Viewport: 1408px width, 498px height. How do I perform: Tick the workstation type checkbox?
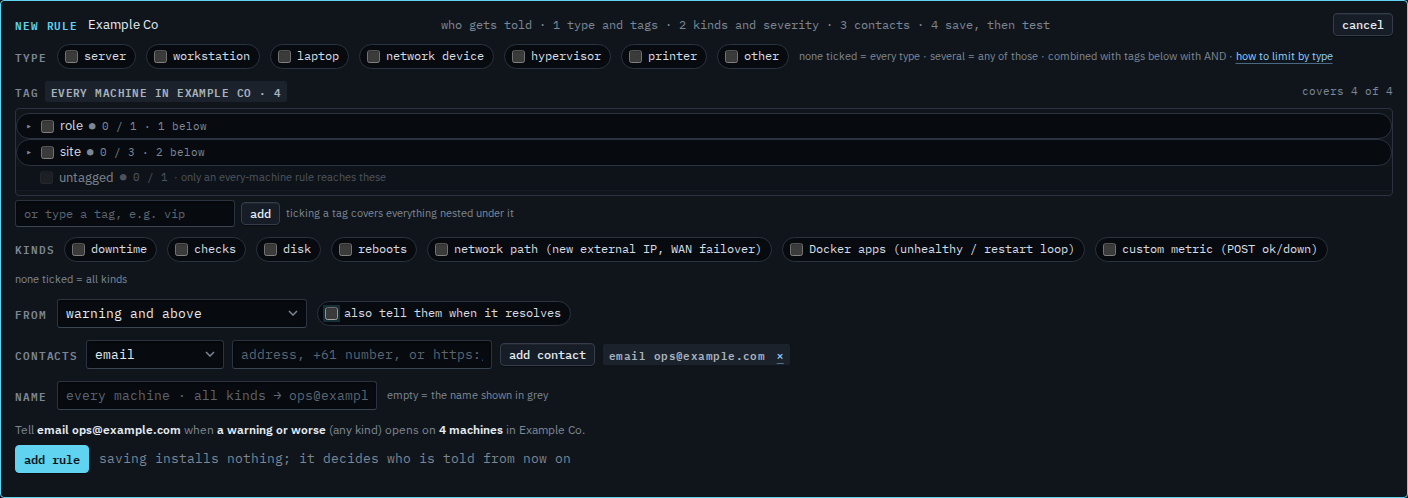point(160,57)
